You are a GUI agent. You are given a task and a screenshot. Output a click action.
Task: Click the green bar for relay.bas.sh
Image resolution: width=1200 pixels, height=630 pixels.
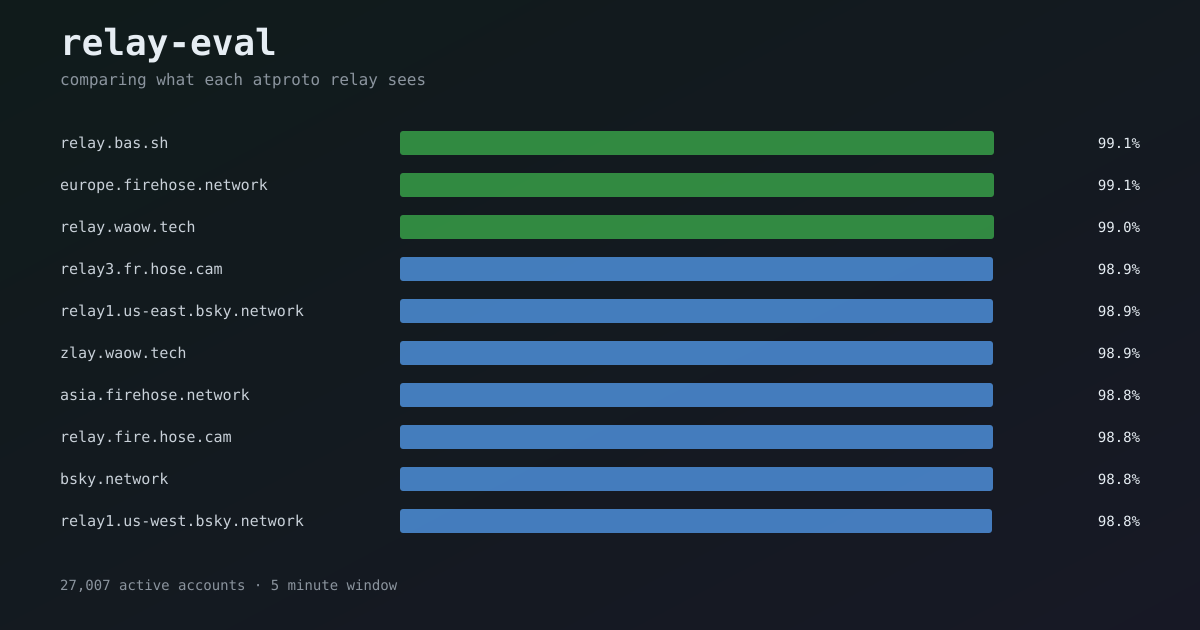697,143
